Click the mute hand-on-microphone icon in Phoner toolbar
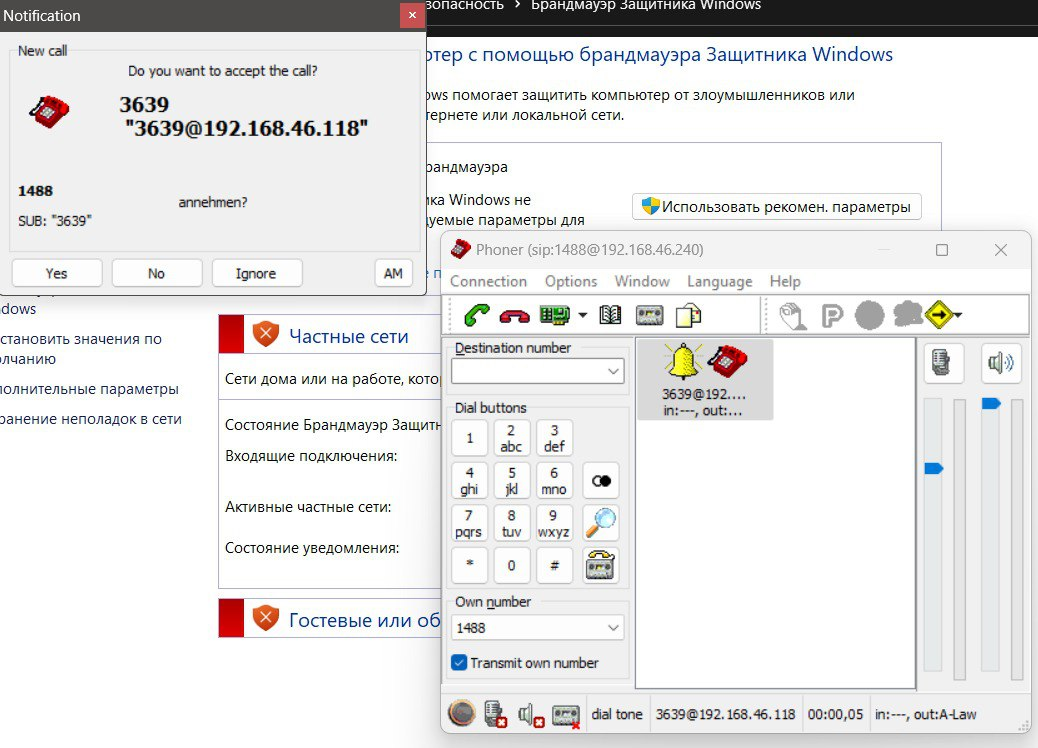 pos(792,315)
